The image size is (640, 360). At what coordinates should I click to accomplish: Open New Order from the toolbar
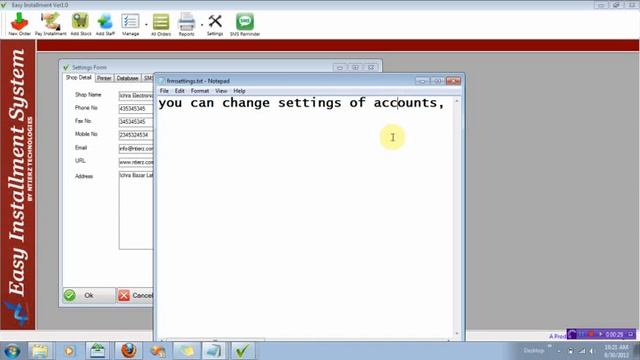pyautogui.click(x=19, y=24)
